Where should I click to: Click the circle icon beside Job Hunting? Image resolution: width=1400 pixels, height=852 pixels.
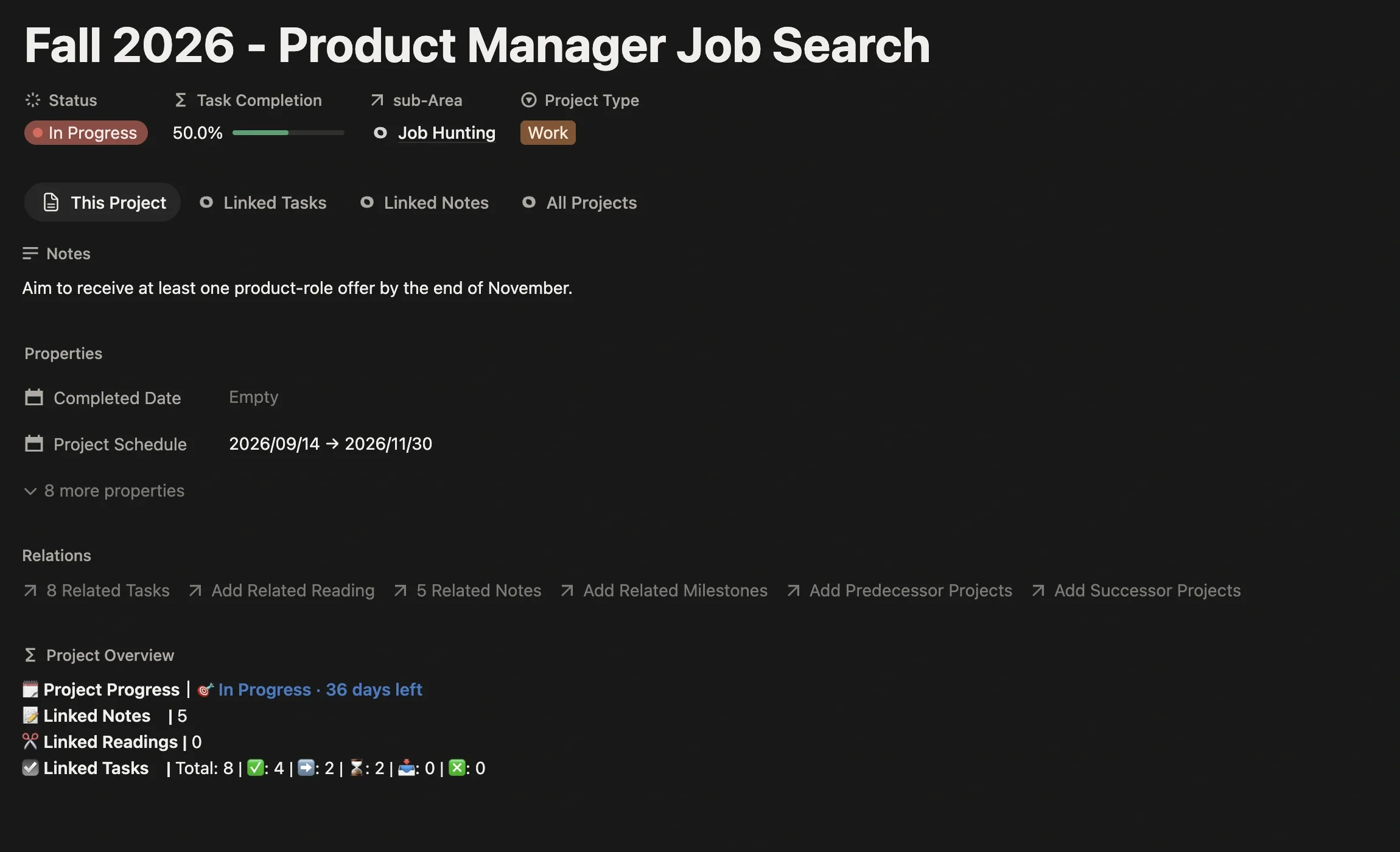380,133
